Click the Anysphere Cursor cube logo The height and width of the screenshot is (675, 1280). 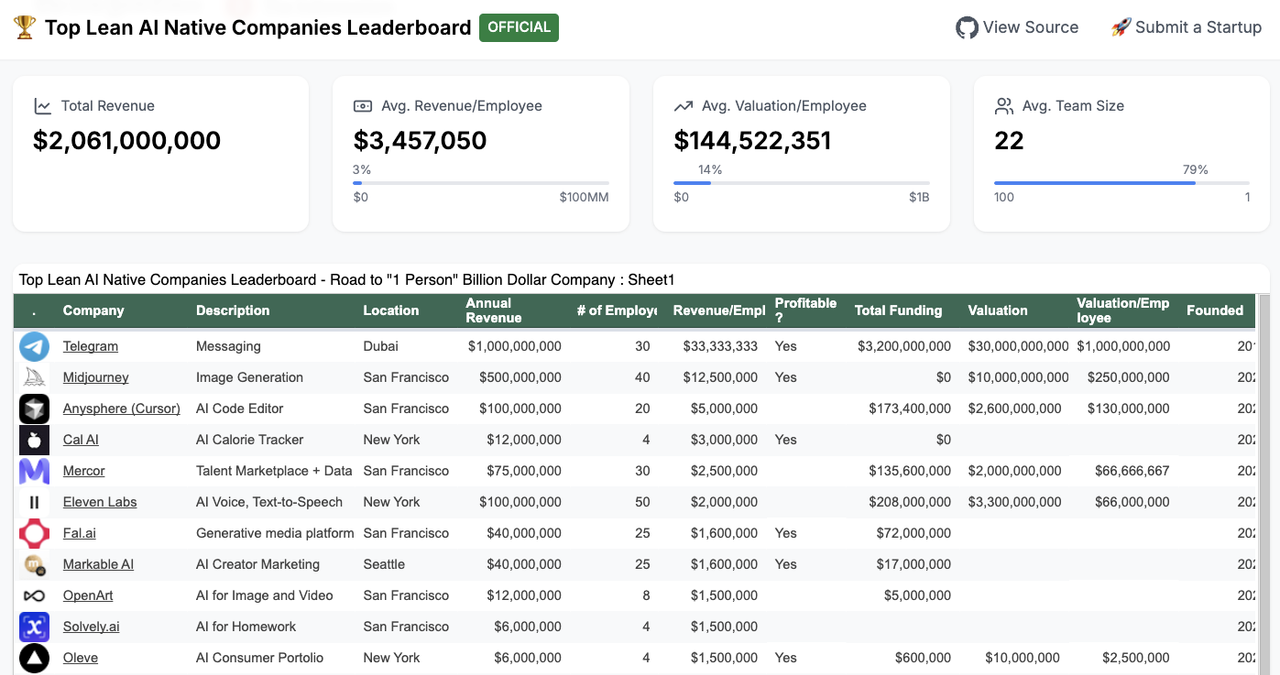click(34, 409)
